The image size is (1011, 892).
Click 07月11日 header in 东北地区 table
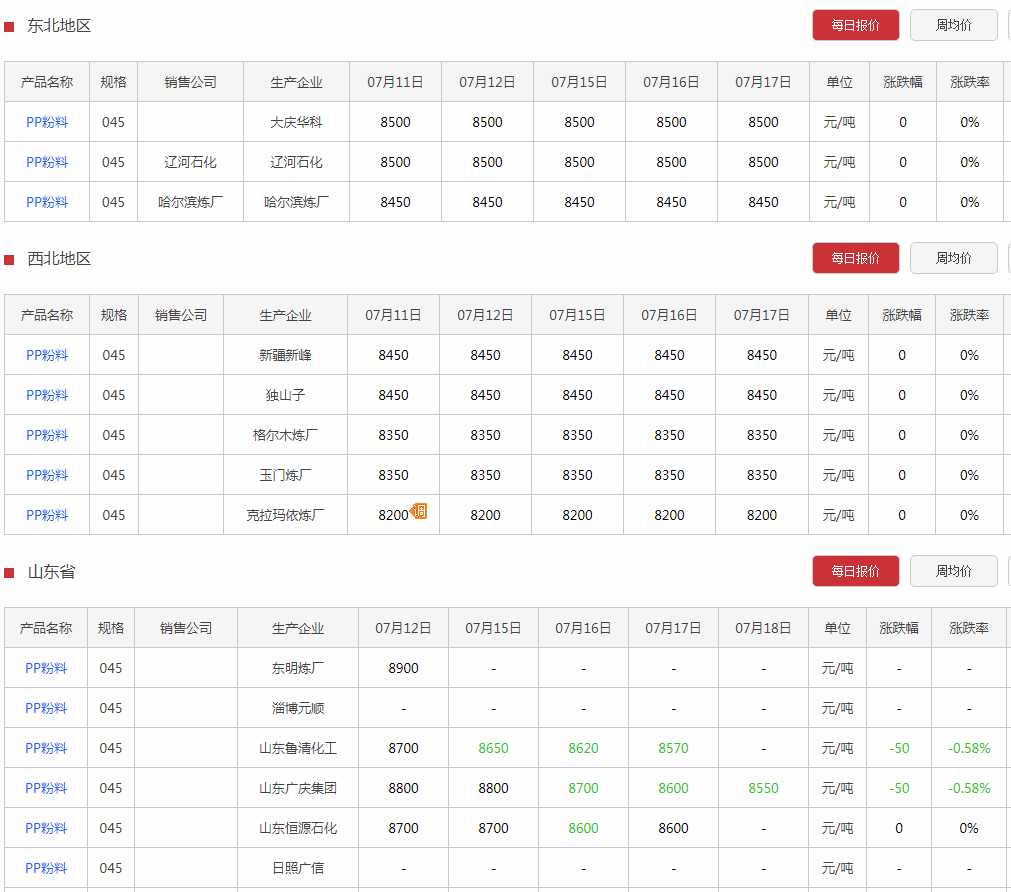(395, 82)
